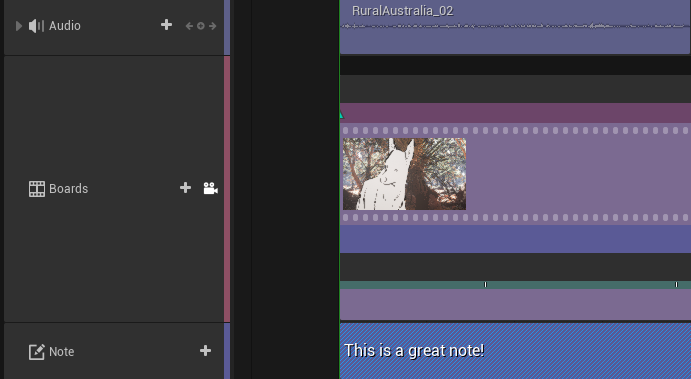Open the board thumbnail with white figure

point(404,174)
